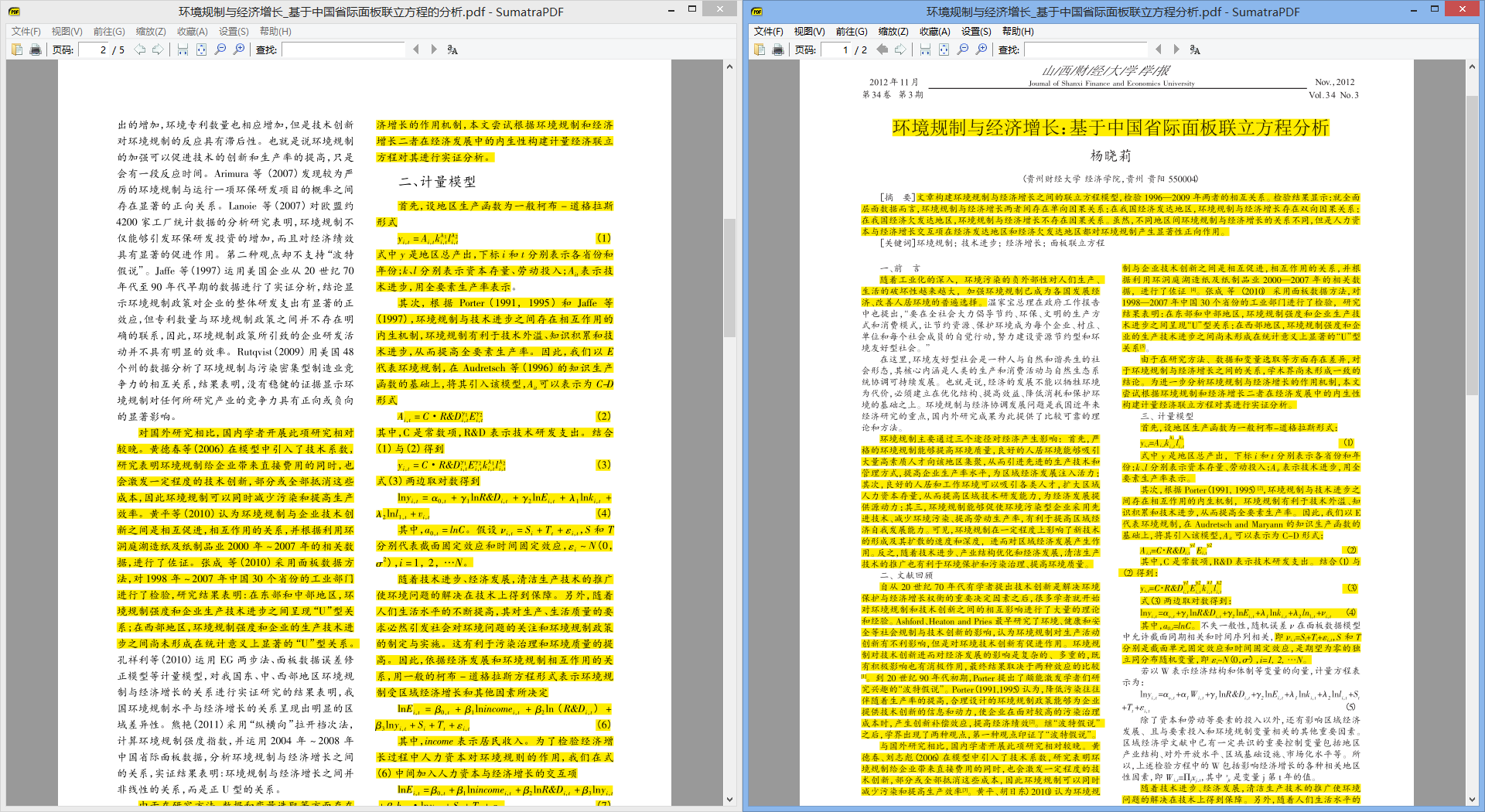The image size is (1485, 812).
Task: Zoom out in the right window toolbar
Action: tap(963, 49)
